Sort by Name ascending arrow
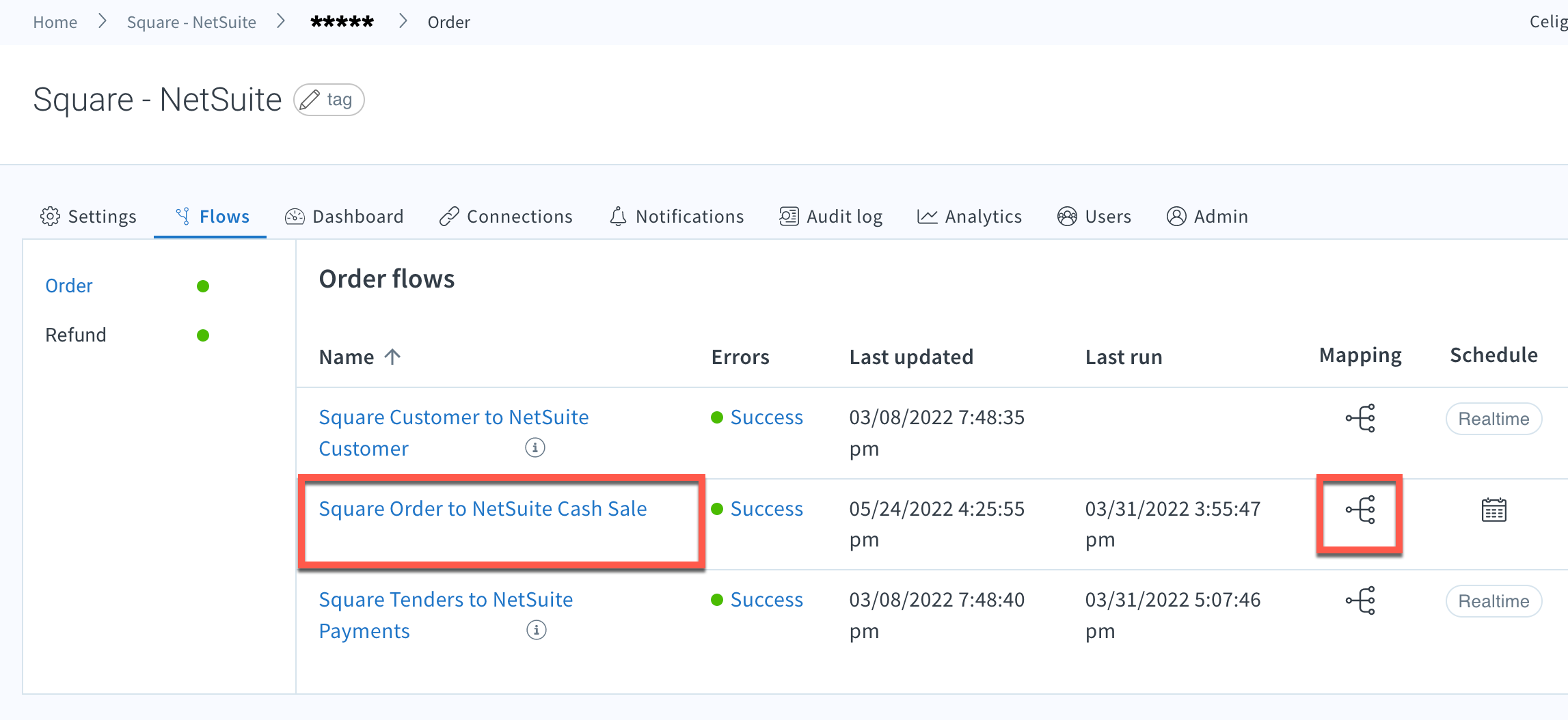Image resolution: width=1568 pixels, height=720 pixels. pos(392,357)
